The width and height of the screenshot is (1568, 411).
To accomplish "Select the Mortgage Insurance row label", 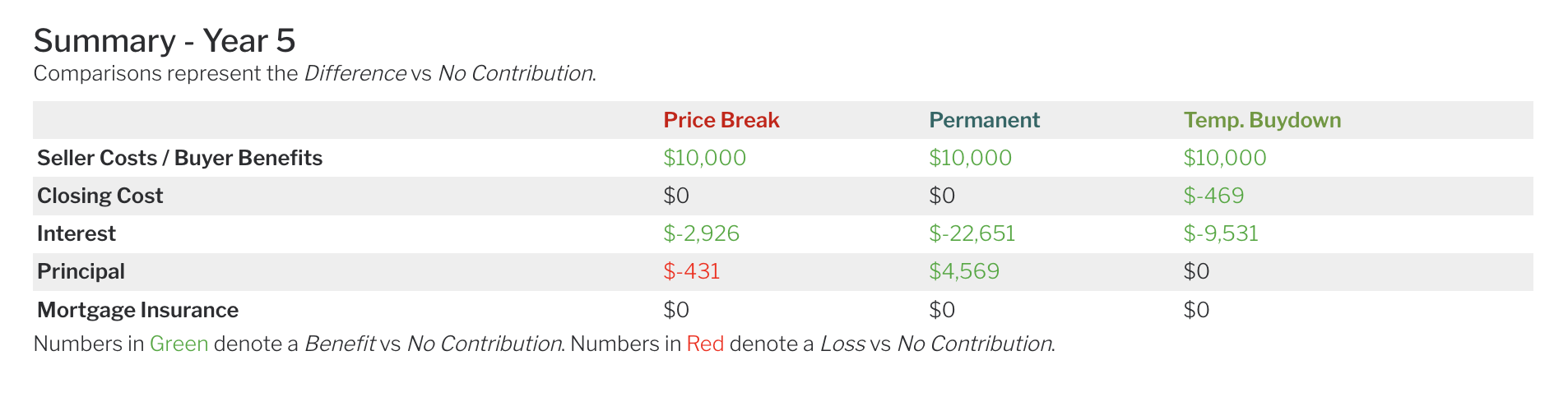I will (x=137, y=310).
